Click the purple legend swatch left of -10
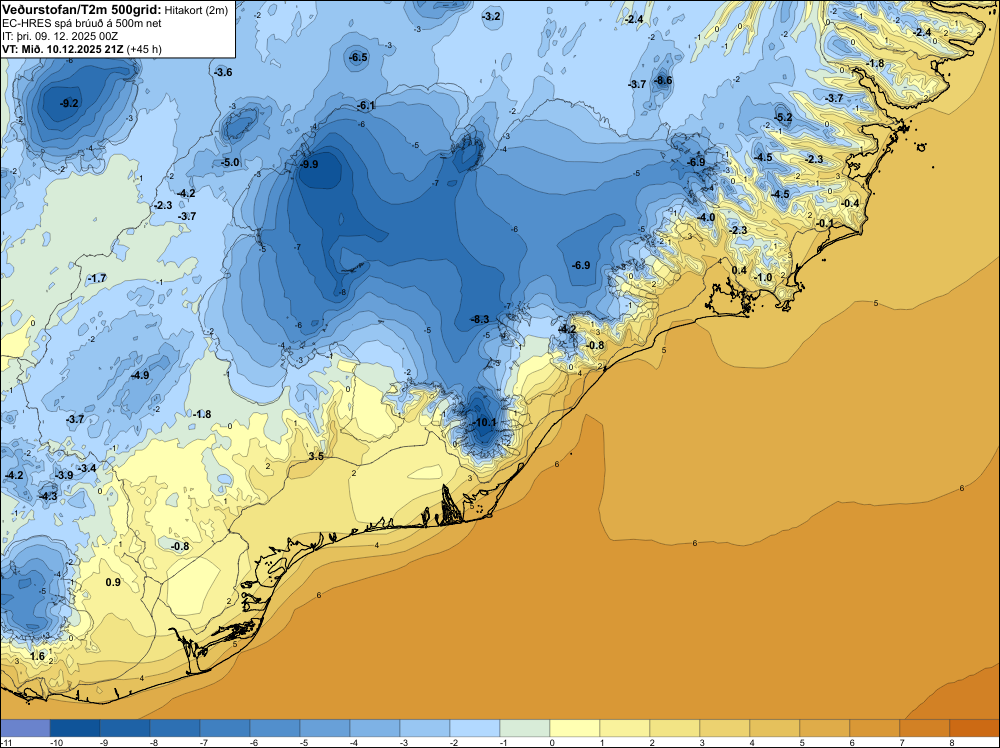Viewport: 1000px width, 748px height. 25,728
